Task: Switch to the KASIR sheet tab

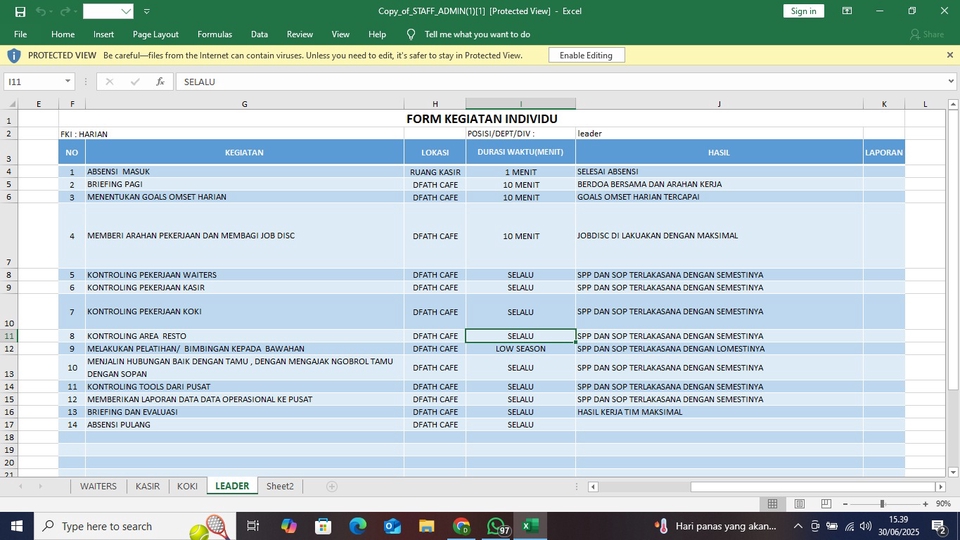Action: coord(148,486)
